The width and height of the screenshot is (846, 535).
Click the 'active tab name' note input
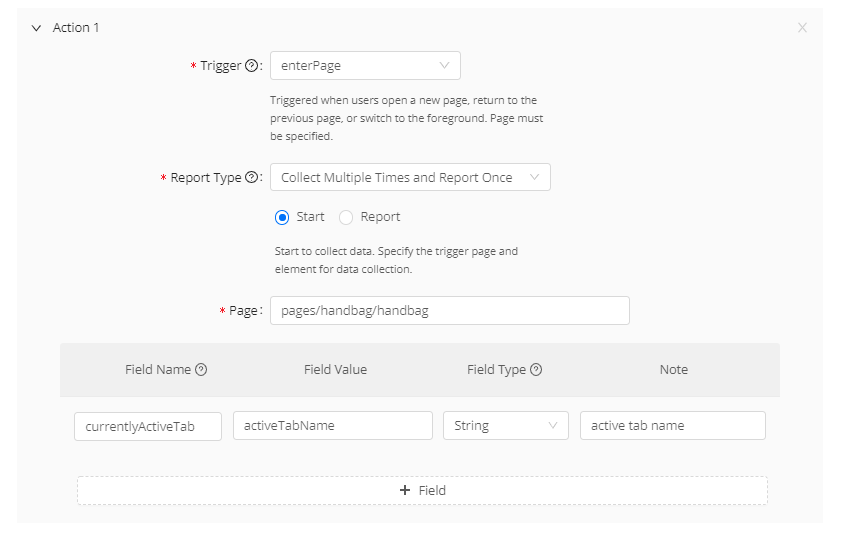point(672,426)
